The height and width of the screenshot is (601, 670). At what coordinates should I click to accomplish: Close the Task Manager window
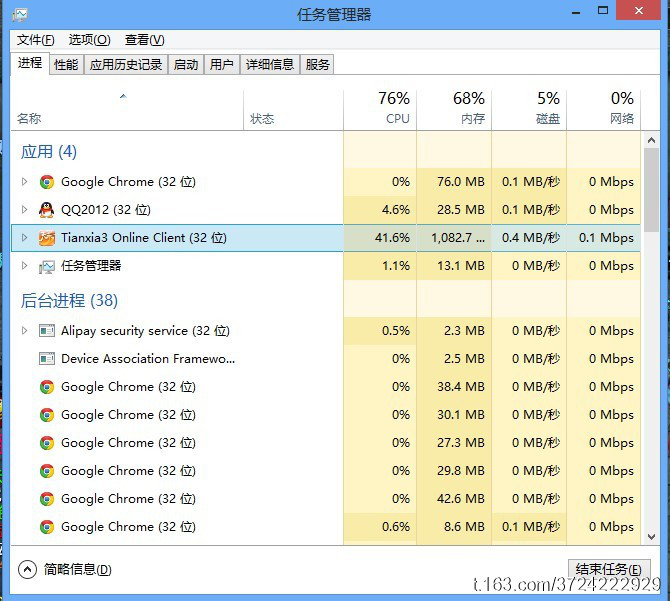pyautogui.click(x=639, y=10)
